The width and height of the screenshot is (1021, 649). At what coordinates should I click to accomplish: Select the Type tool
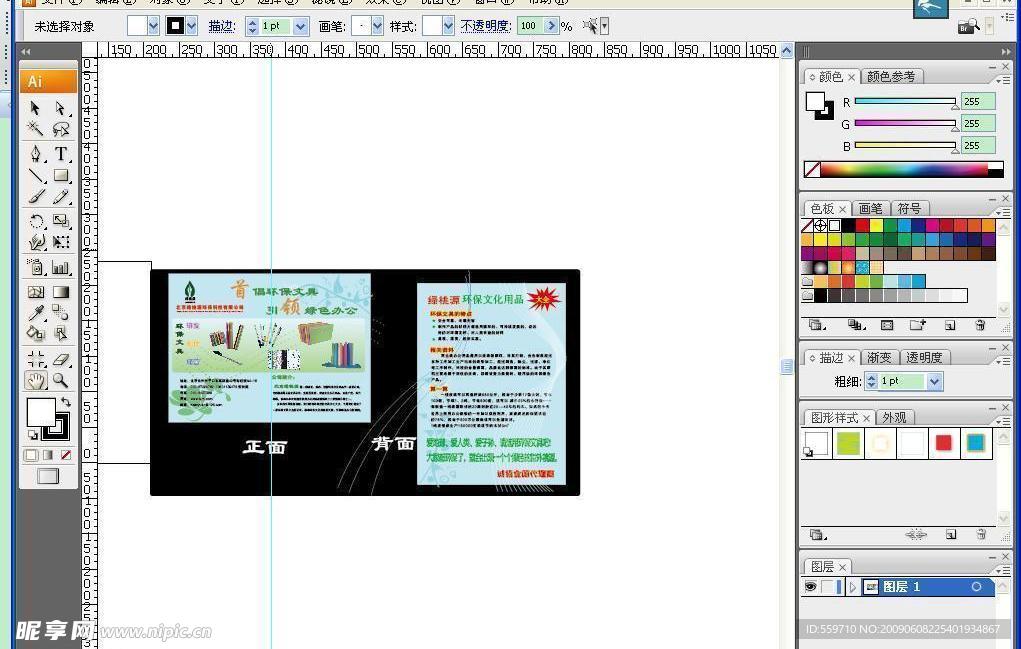click(x=61, y=154)
